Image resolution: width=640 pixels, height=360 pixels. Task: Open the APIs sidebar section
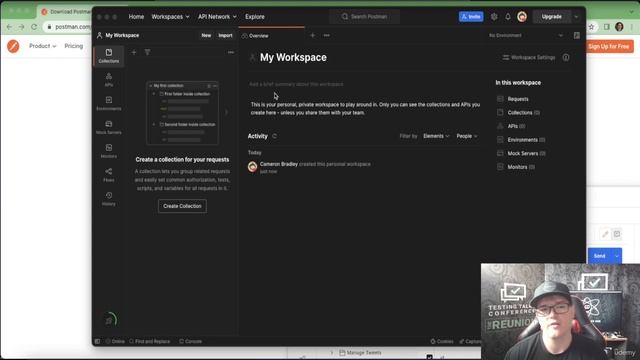click(109, 80)
